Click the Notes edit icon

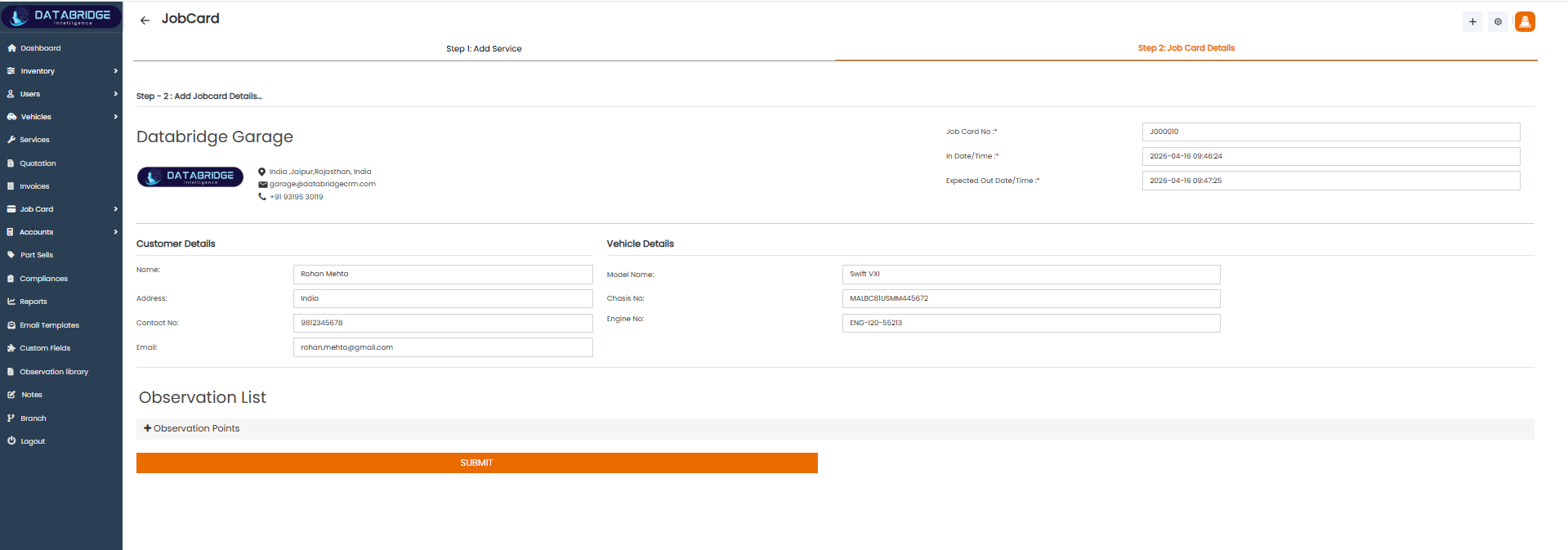11,395
